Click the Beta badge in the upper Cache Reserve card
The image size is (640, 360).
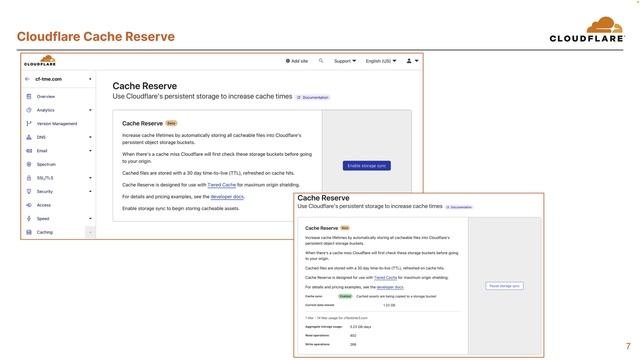pos(171,123)
